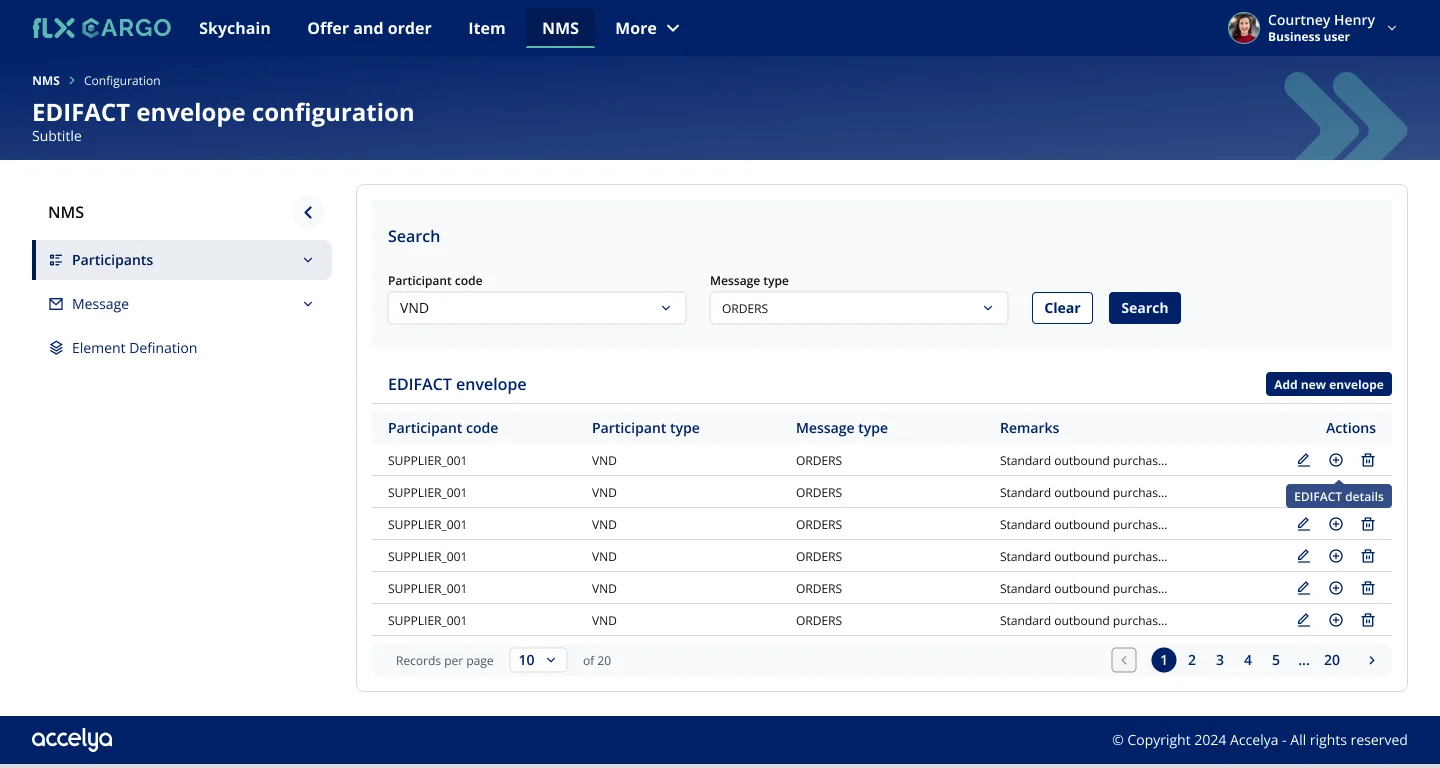Click the plus icon in the last envelope row
The width and height of the screenshot is (1440, 768).
(1336, 620)
